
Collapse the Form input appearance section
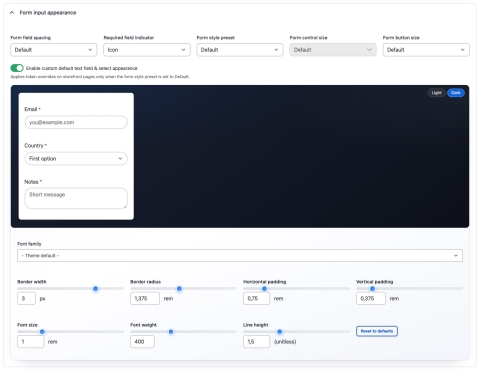pos(12,13)
